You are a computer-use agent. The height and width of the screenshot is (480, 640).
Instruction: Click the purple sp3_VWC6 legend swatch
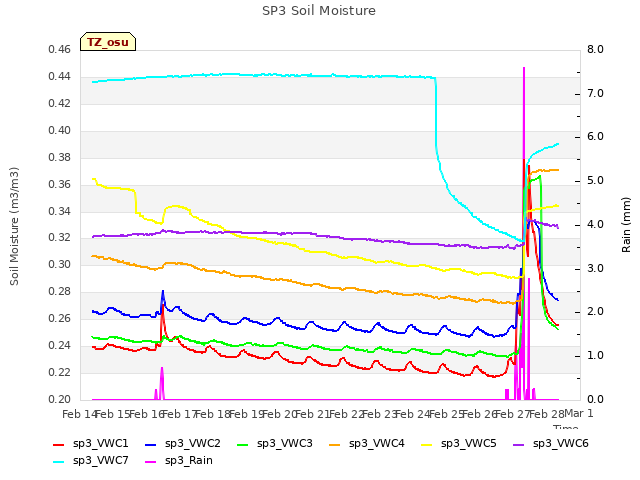[x=519, y=444]
